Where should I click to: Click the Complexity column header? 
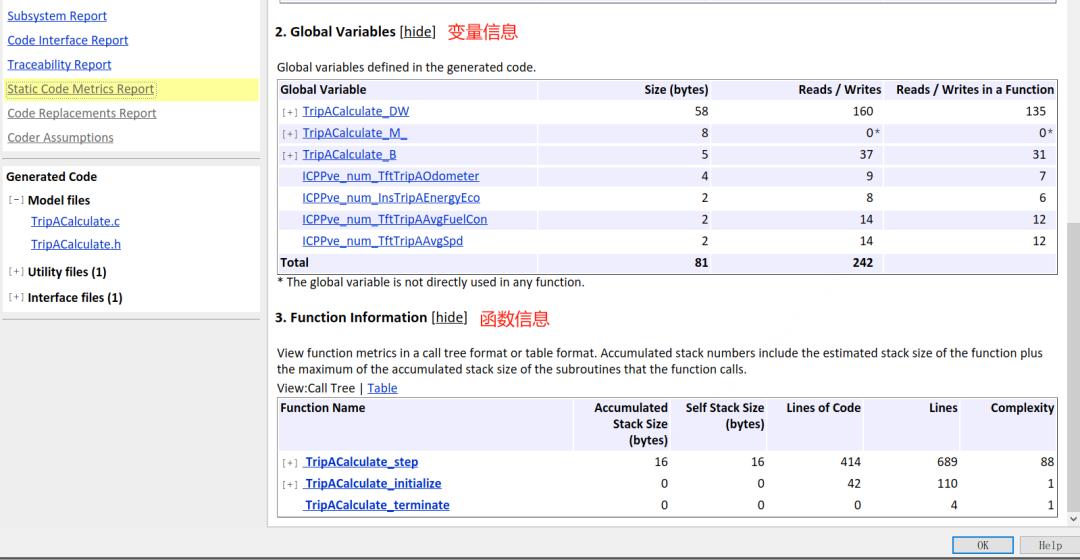tap(1022, 408)
